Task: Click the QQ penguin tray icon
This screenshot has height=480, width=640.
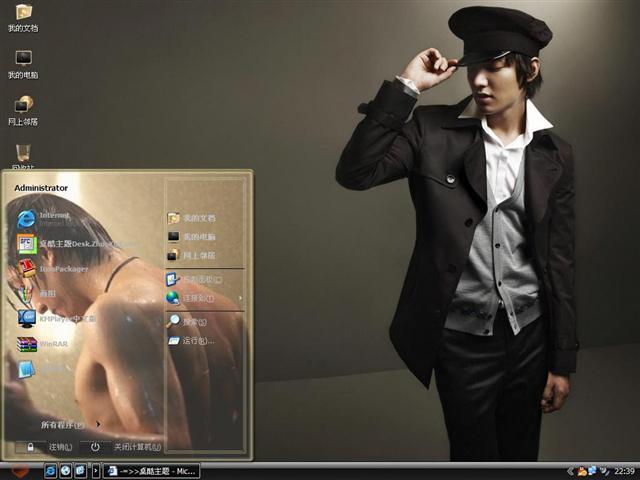Action: [582, 471]
